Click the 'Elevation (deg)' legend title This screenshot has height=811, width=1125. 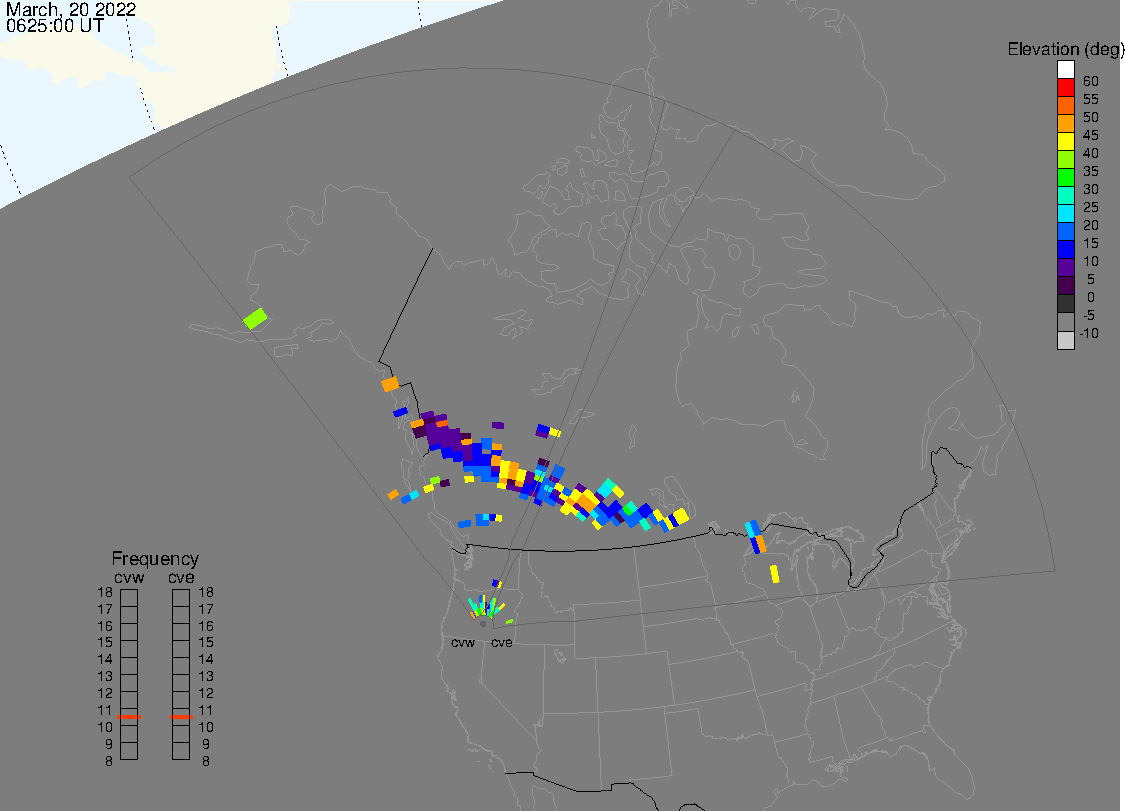1065,50
